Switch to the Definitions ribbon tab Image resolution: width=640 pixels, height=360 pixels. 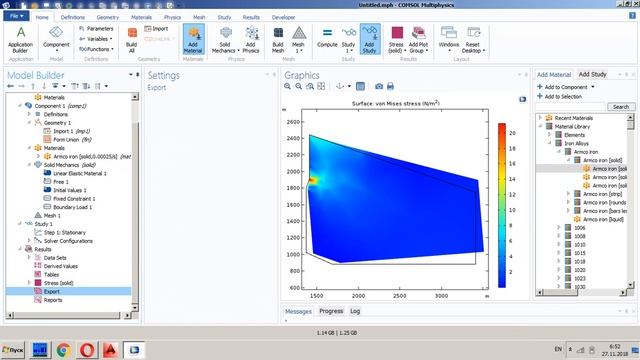[73, 17]
